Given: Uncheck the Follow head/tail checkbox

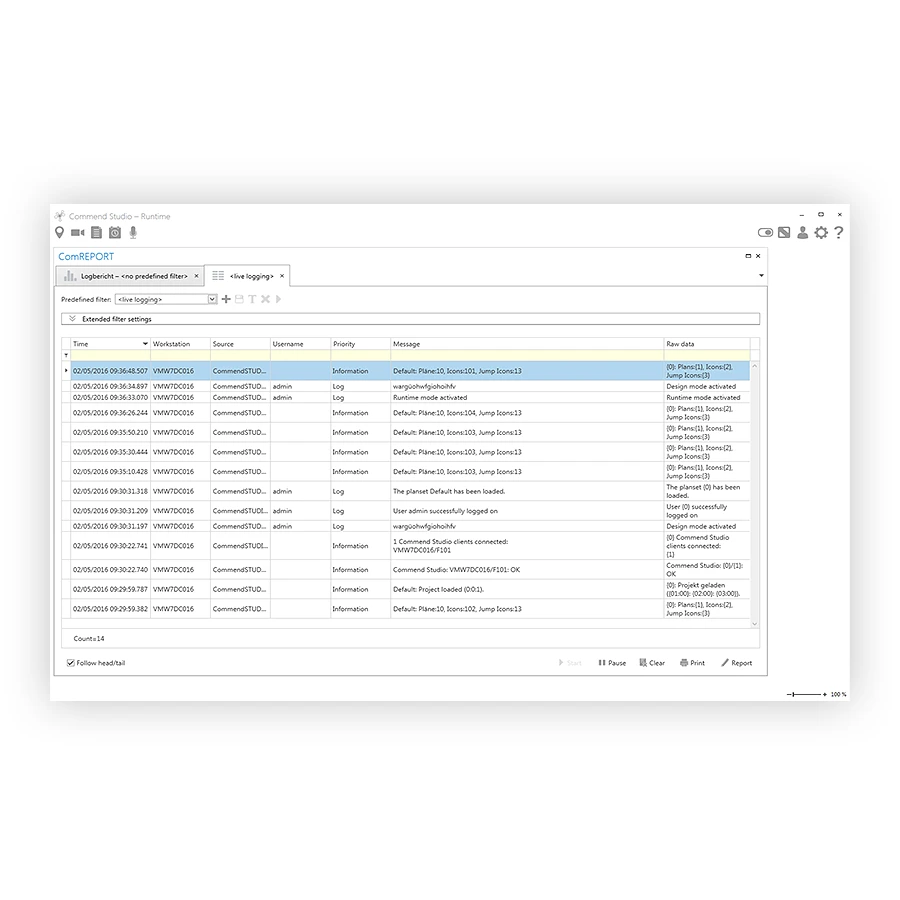Looking at the screenshot, I should [x=71, y=663].
